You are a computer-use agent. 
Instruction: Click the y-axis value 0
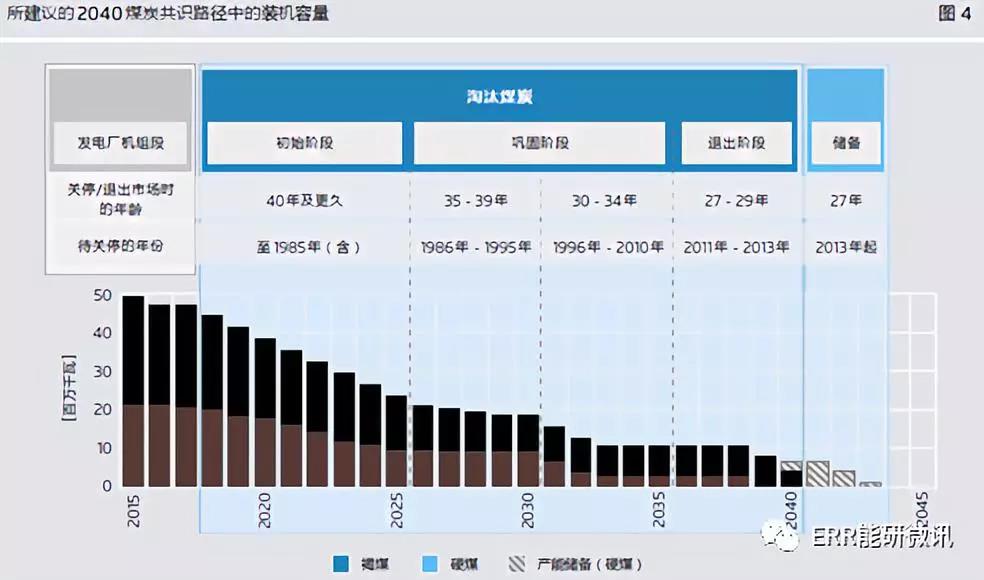107,486
